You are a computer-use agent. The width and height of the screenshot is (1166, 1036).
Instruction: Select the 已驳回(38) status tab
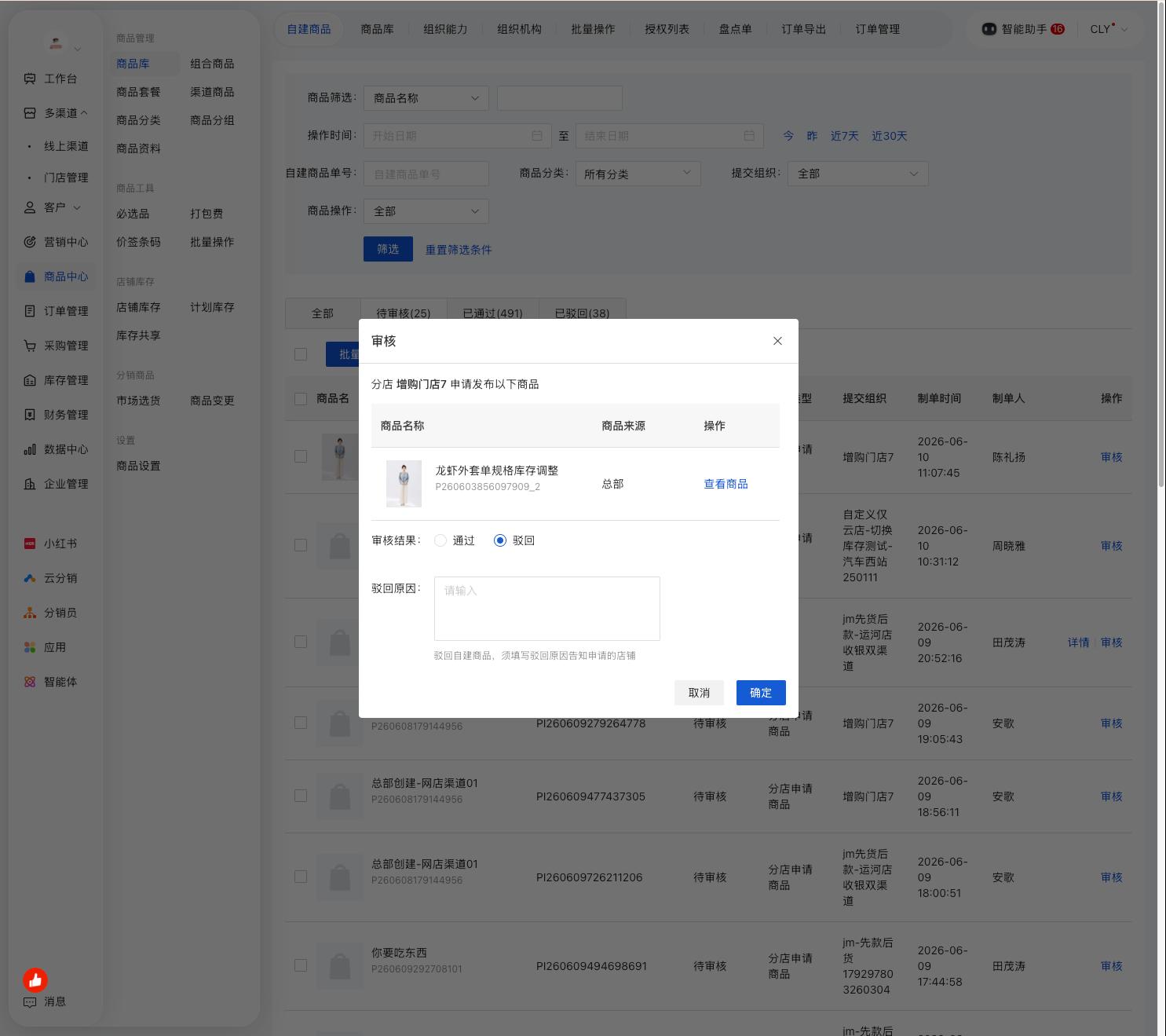(582, 313)
